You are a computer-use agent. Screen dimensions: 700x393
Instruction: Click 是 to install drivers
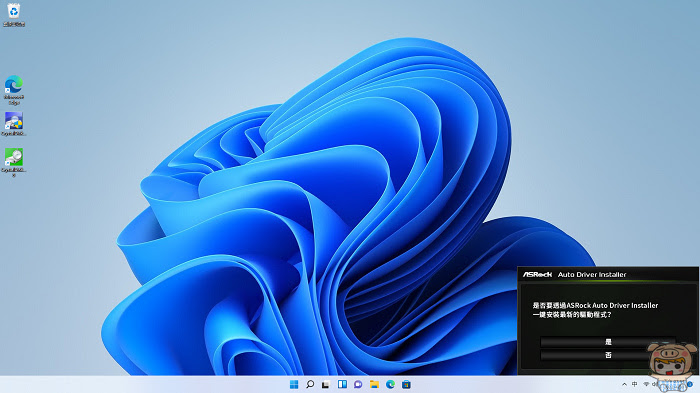[x=608, y=342]
